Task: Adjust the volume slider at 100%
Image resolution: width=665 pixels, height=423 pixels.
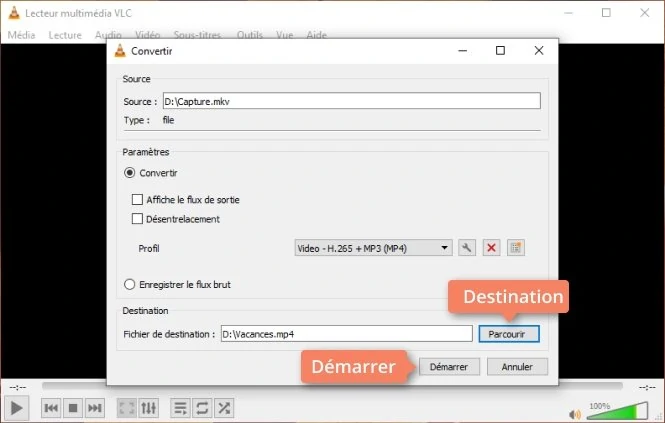Action: [618, 411]
